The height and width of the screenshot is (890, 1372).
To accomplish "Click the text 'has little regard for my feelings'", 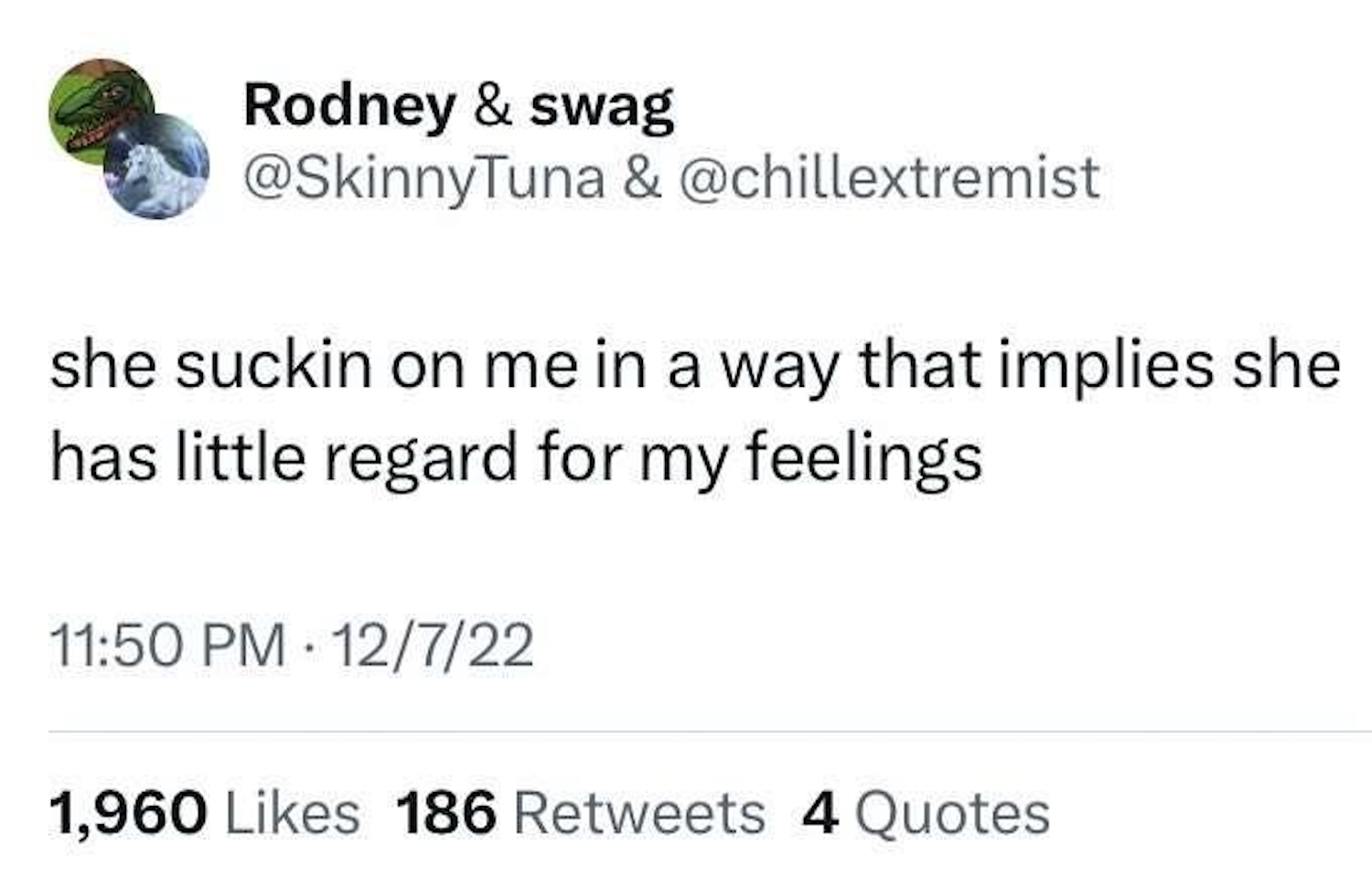I will [x=516, y=457].
